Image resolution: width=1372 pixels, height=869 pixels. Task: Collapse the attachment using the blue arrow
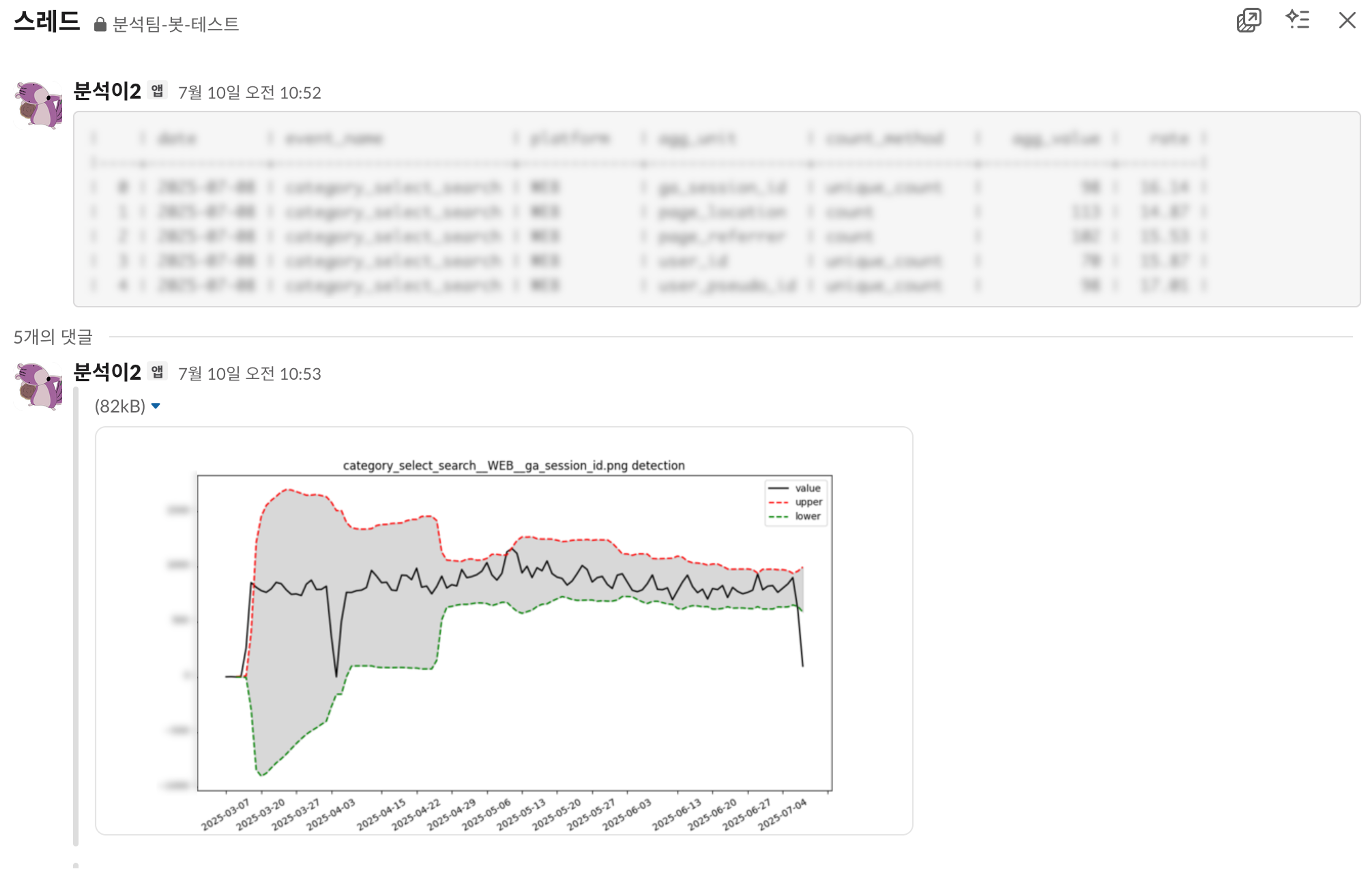point(155,406)
